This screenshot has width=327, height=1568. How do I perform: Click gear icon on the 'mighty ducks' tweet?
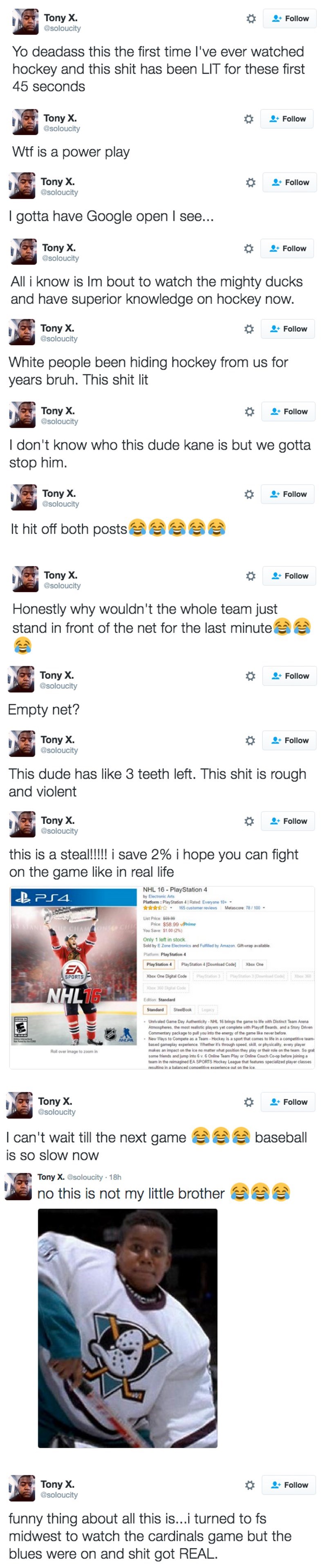click(x=249, y=248)
